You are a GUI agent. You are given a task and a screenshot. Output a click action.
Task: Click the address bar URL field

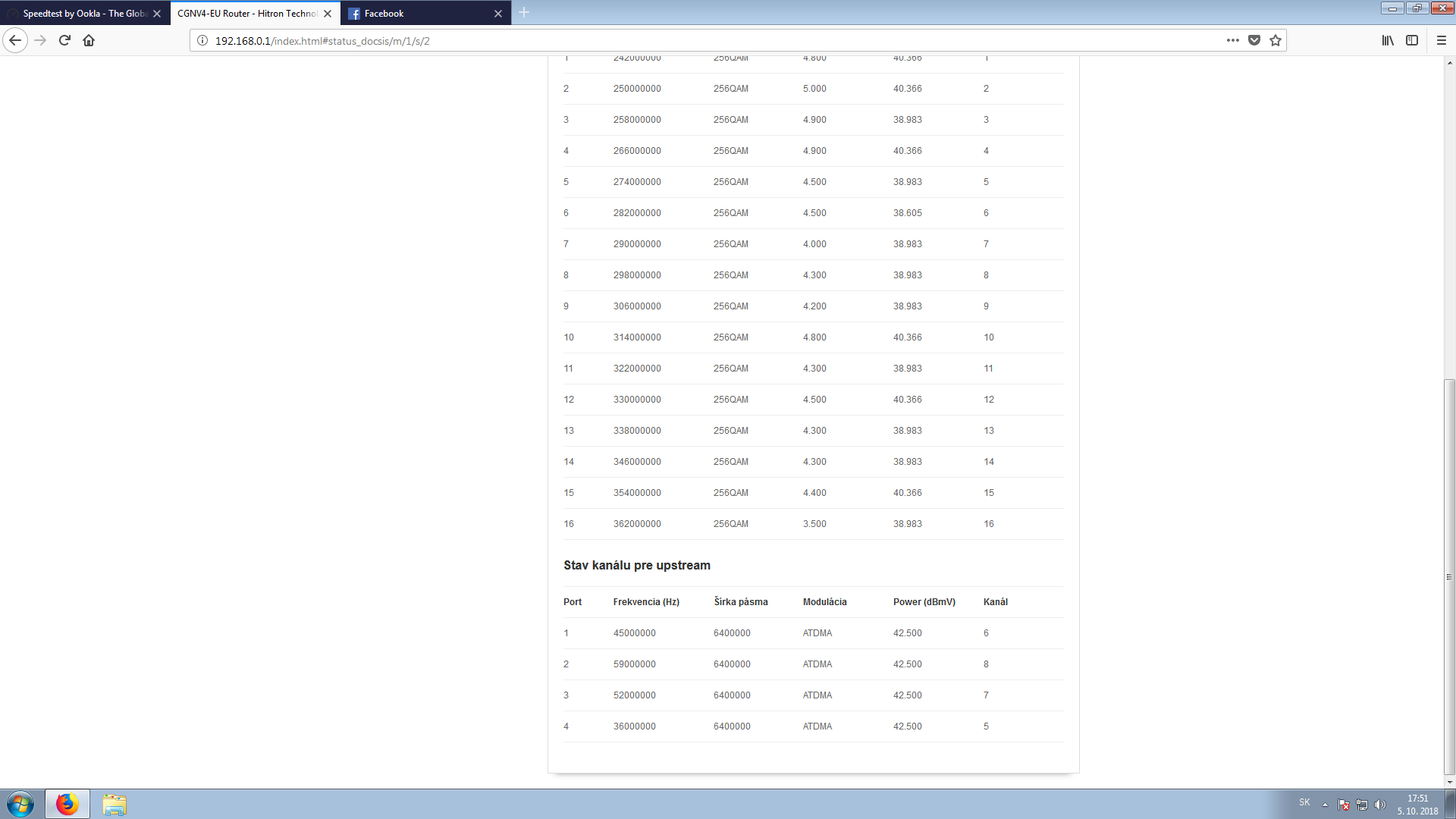coord(713,40)
